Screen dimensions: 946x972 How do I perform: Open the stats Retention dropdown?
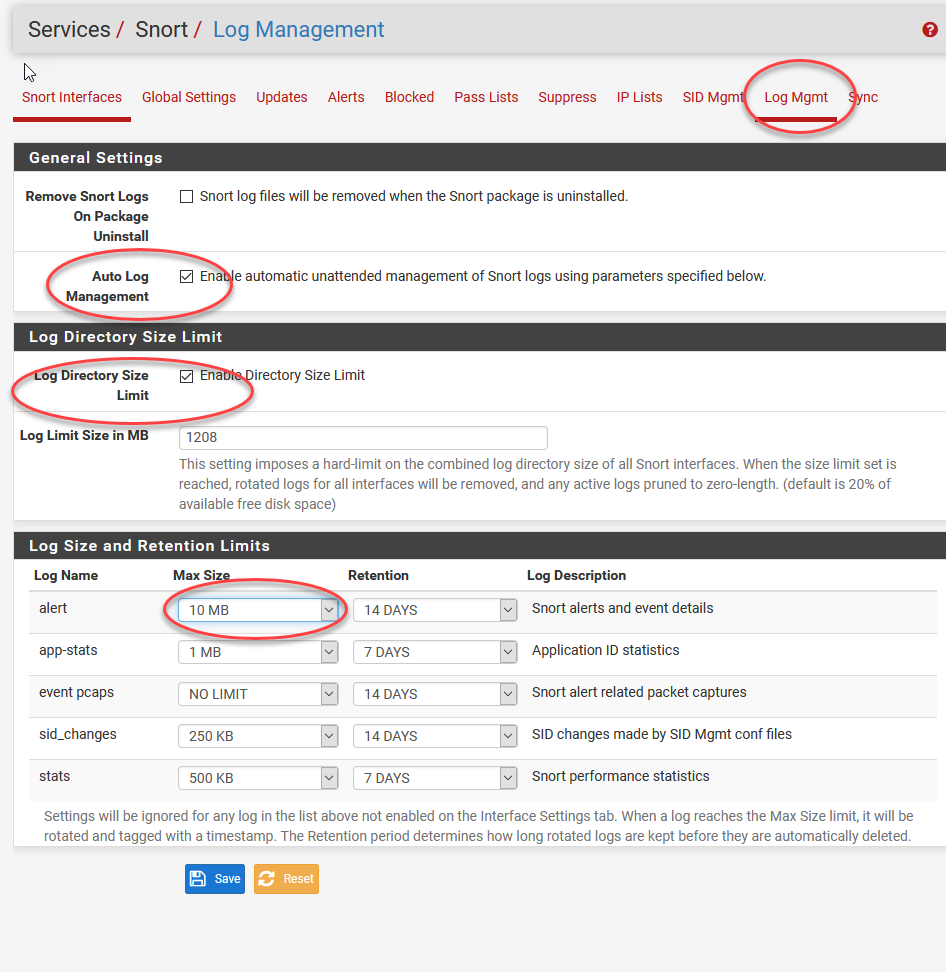(x=435, y=778)
